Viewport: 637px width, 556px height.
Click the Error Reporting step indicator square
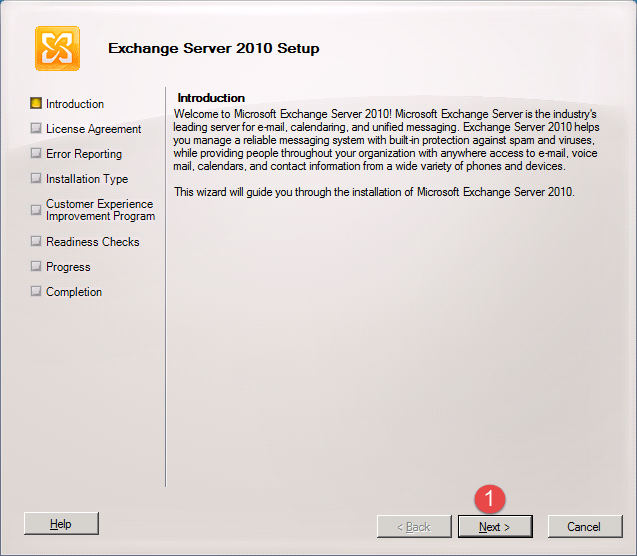[x=36, y=154]
